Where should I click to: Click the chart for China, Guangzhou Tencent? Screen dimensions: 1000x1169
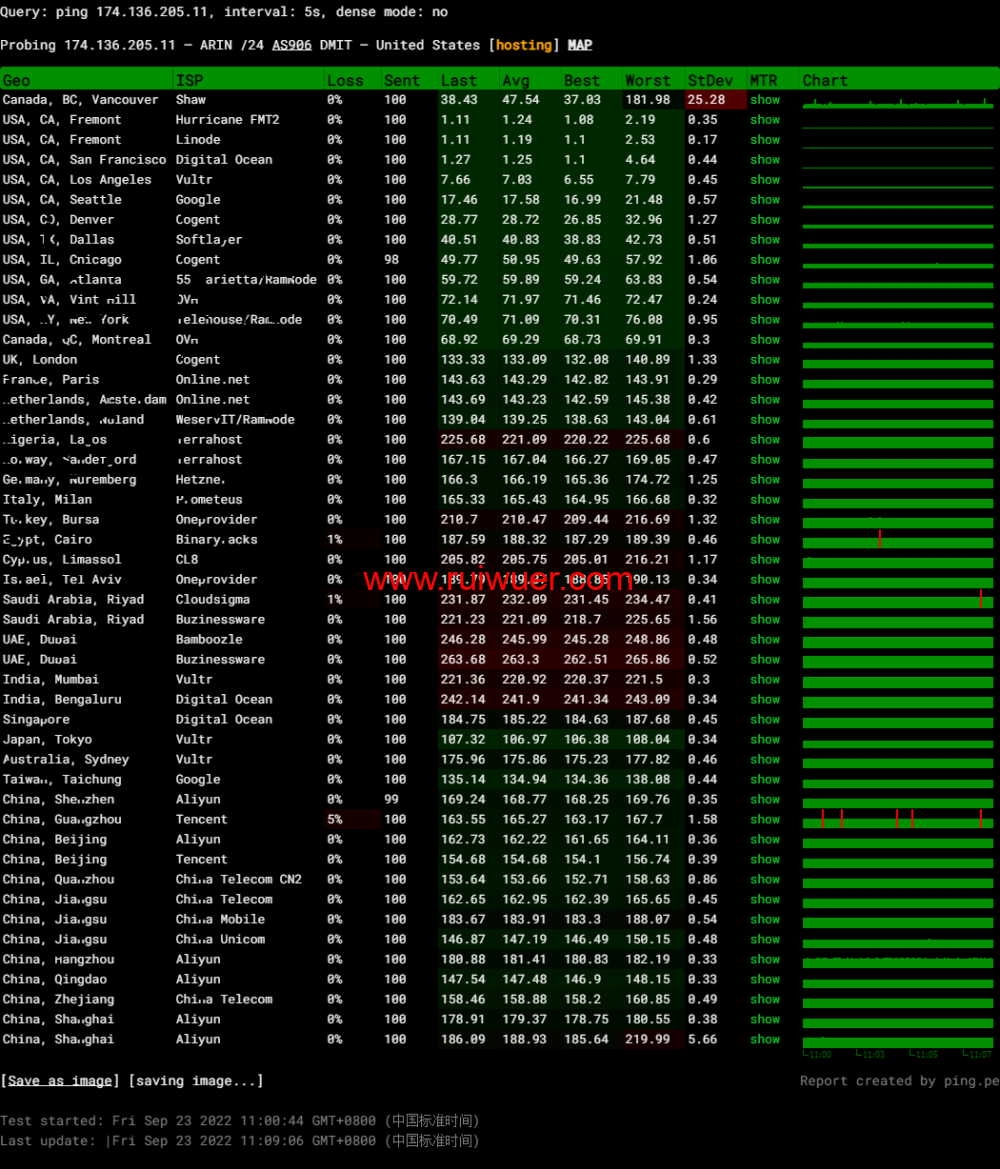(898, 820)
